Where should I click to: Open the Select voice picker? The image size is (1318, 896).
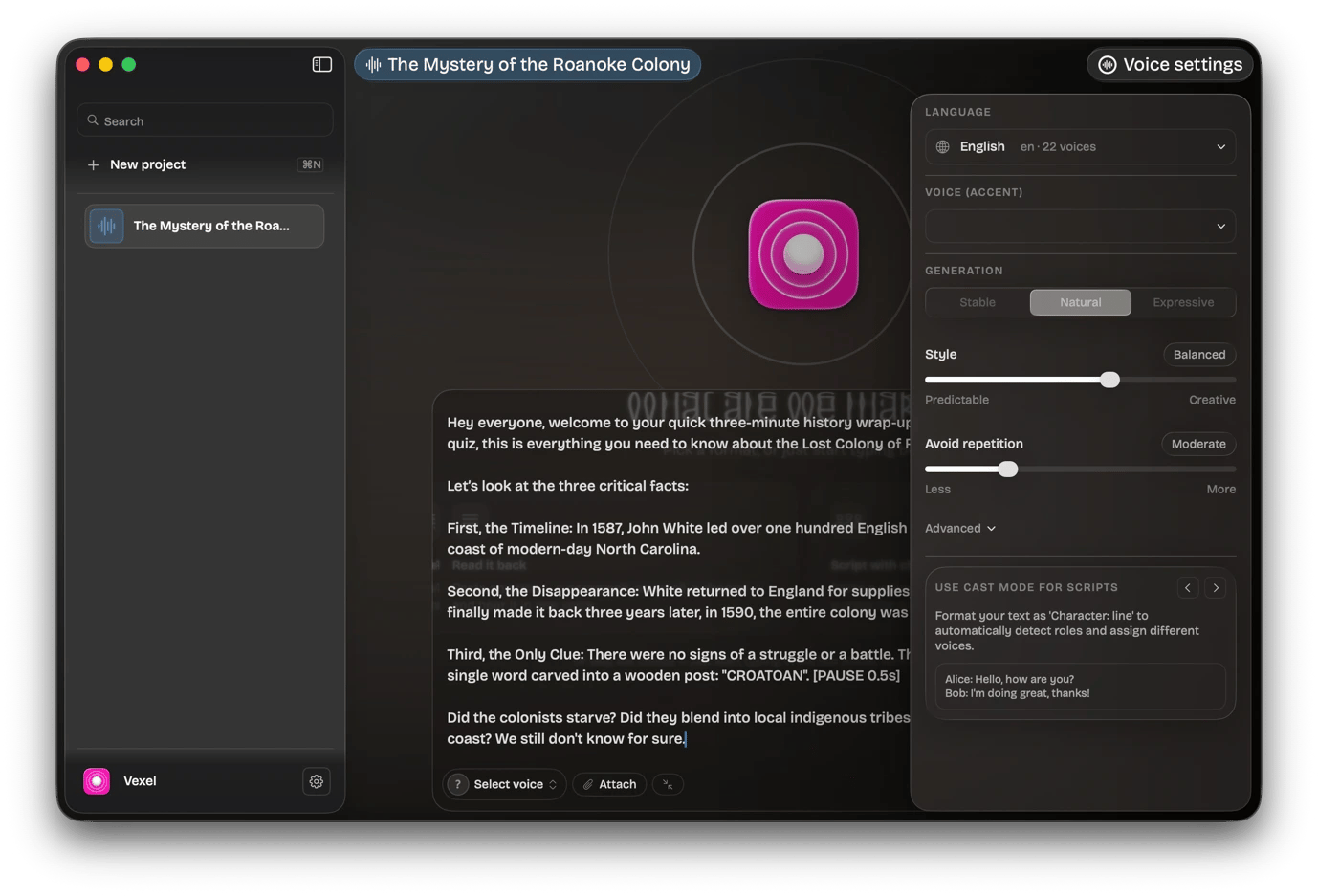pos(504,784)
